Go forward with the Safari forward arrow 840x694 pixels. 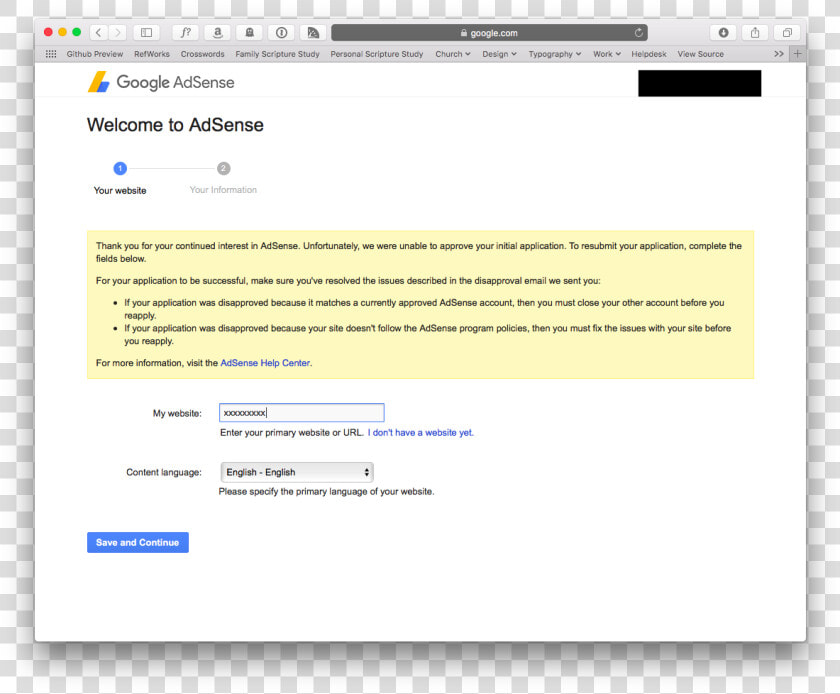118,33
